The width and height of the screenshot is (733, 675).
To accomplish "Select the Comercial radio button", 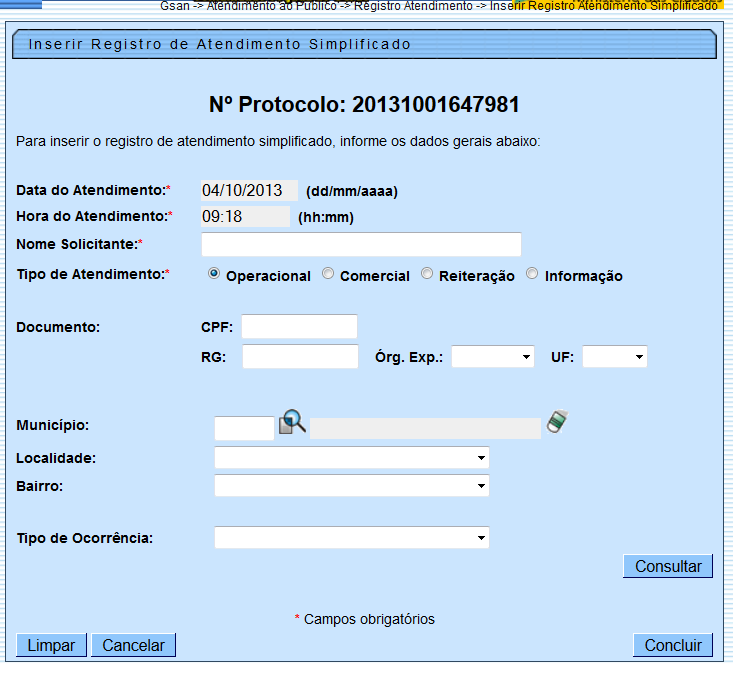I will tap(328, 274).
